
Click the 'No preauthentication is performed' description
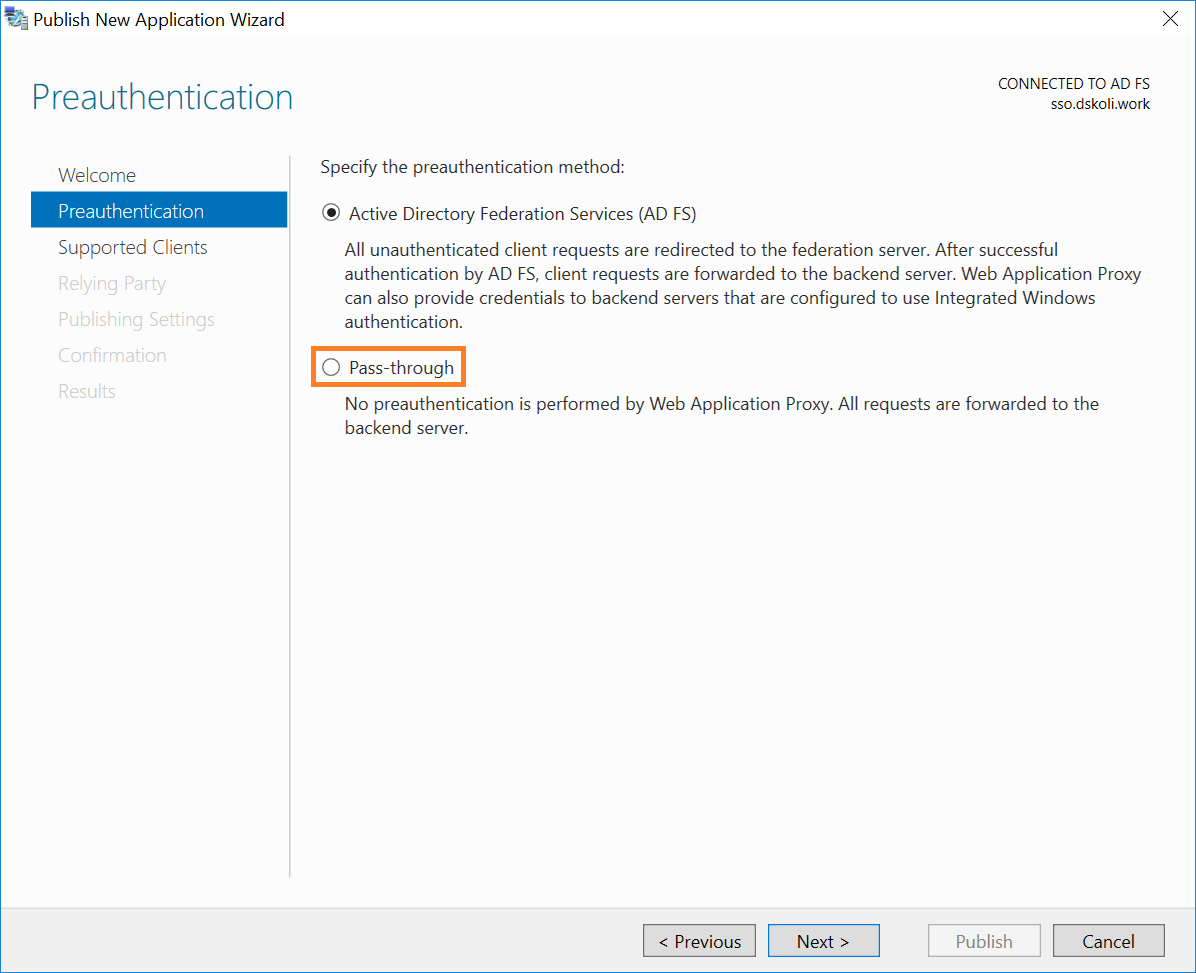tap(722, 416)
